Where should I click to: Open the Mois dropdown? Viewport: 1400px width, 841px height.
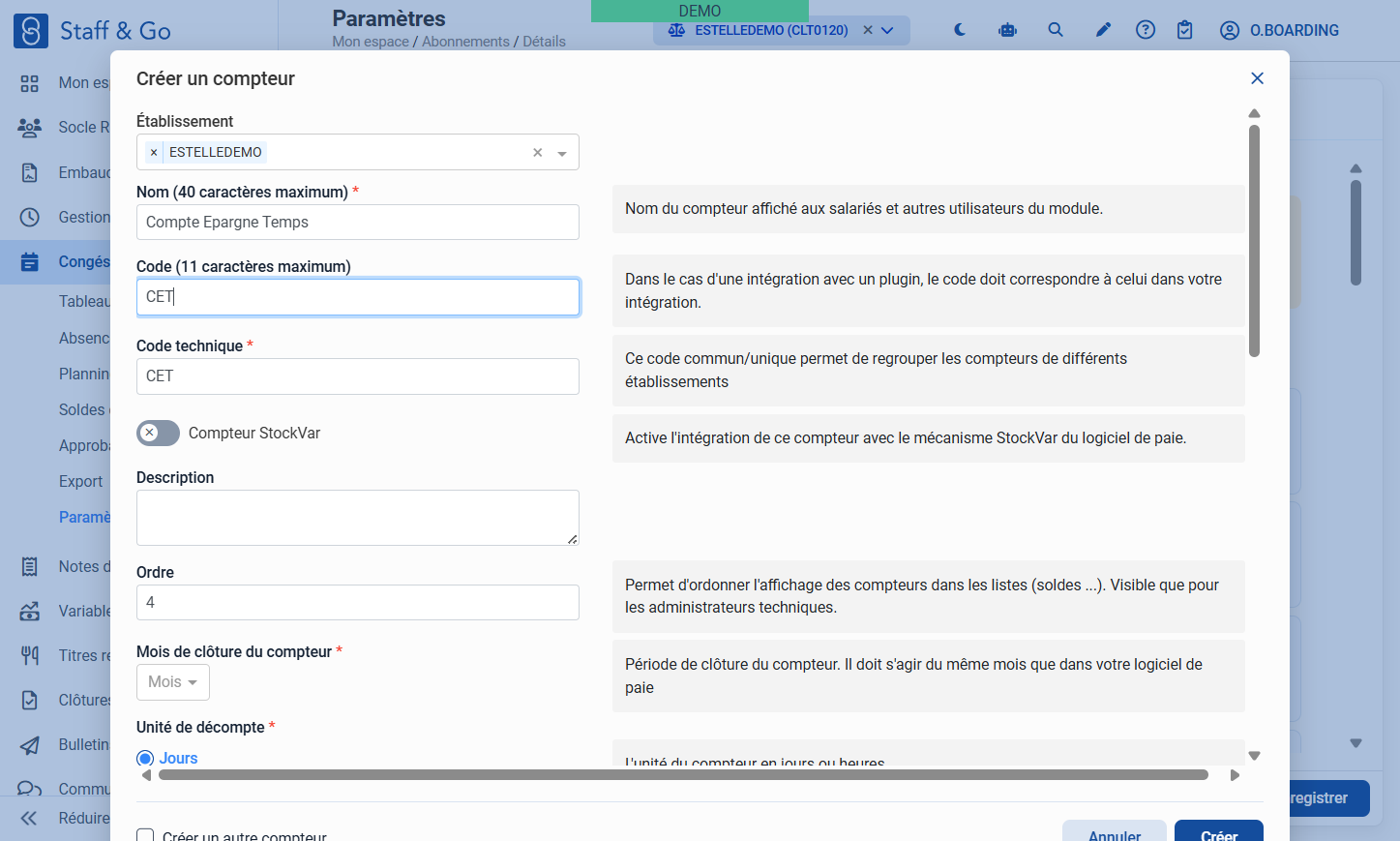(x=173, y=682)
